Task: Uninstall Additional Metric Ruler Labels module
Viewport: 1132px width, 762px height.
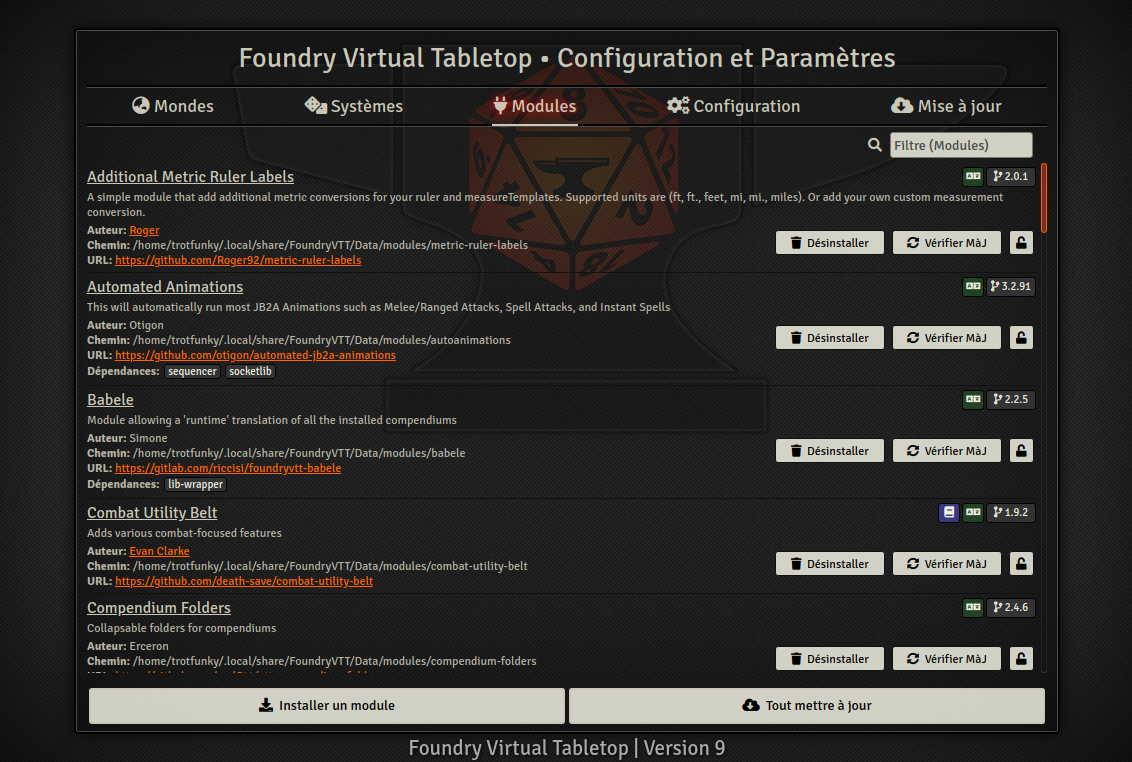Action: 830,243
